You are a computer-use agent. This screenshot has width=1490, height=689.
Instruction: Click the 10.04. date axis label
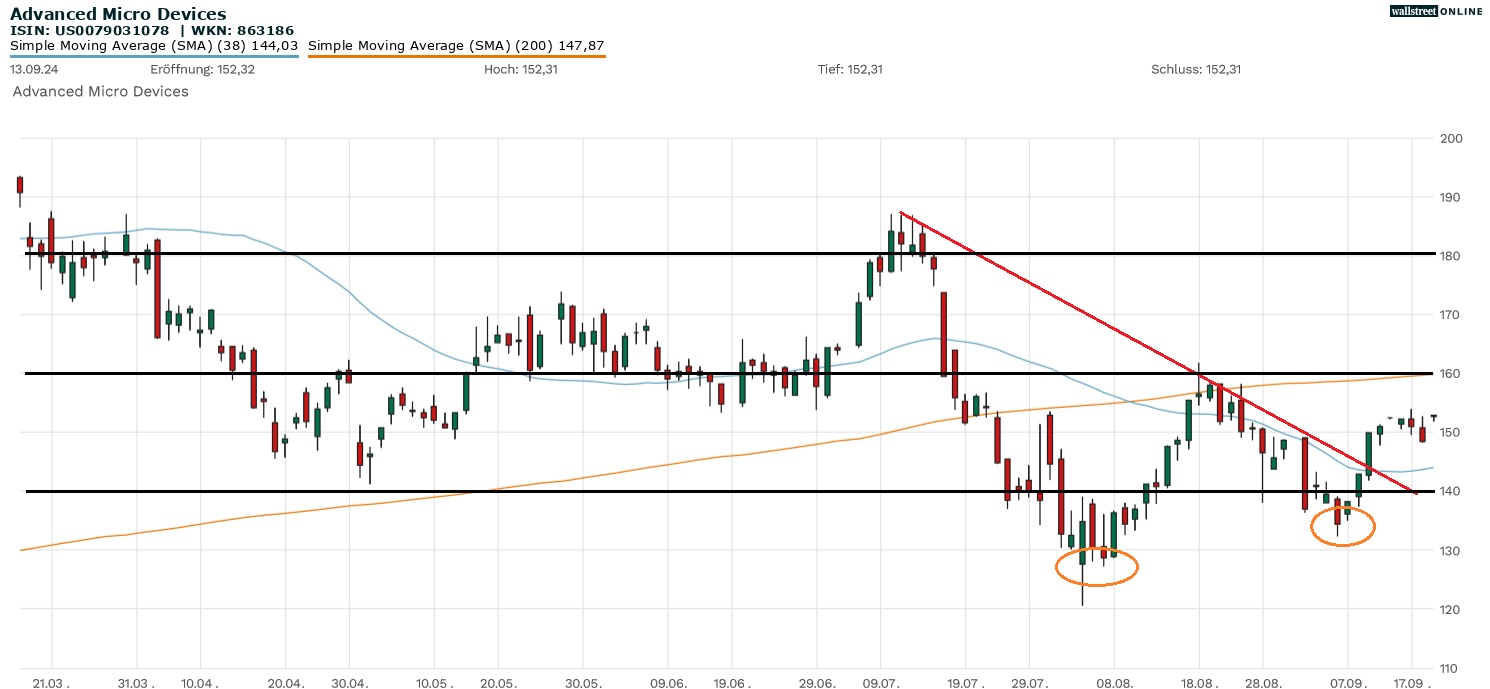point(200,683)
